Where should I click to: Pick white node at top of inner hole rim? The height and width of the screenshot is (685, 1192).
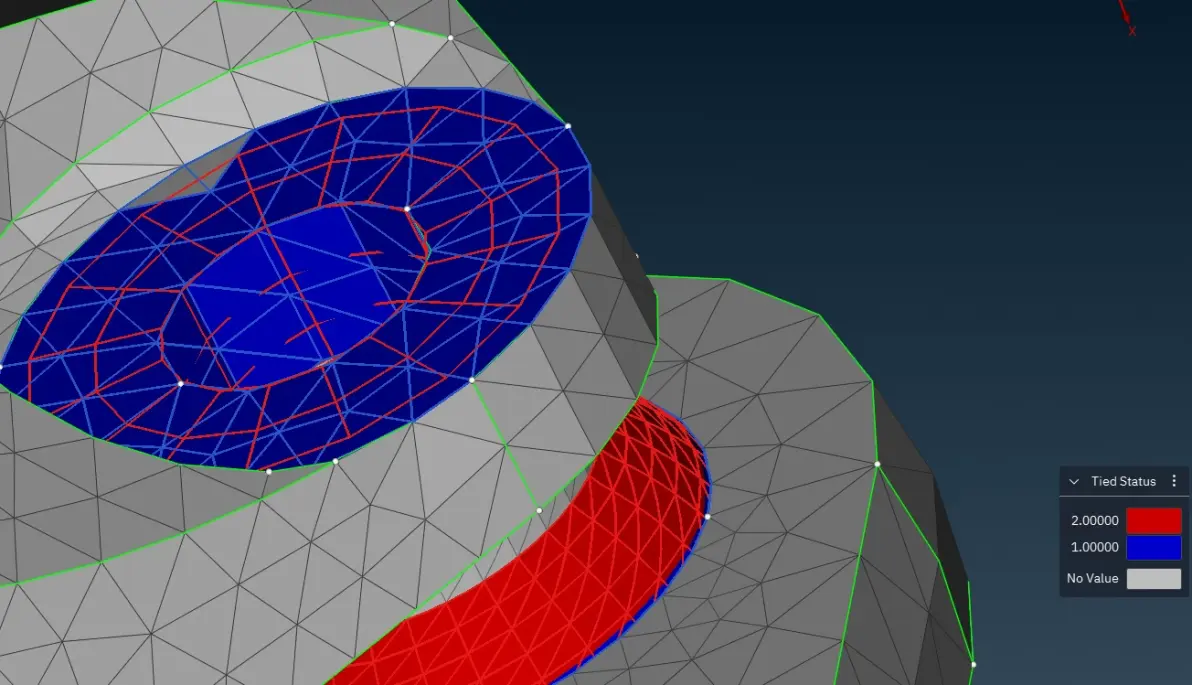[407, 208]
